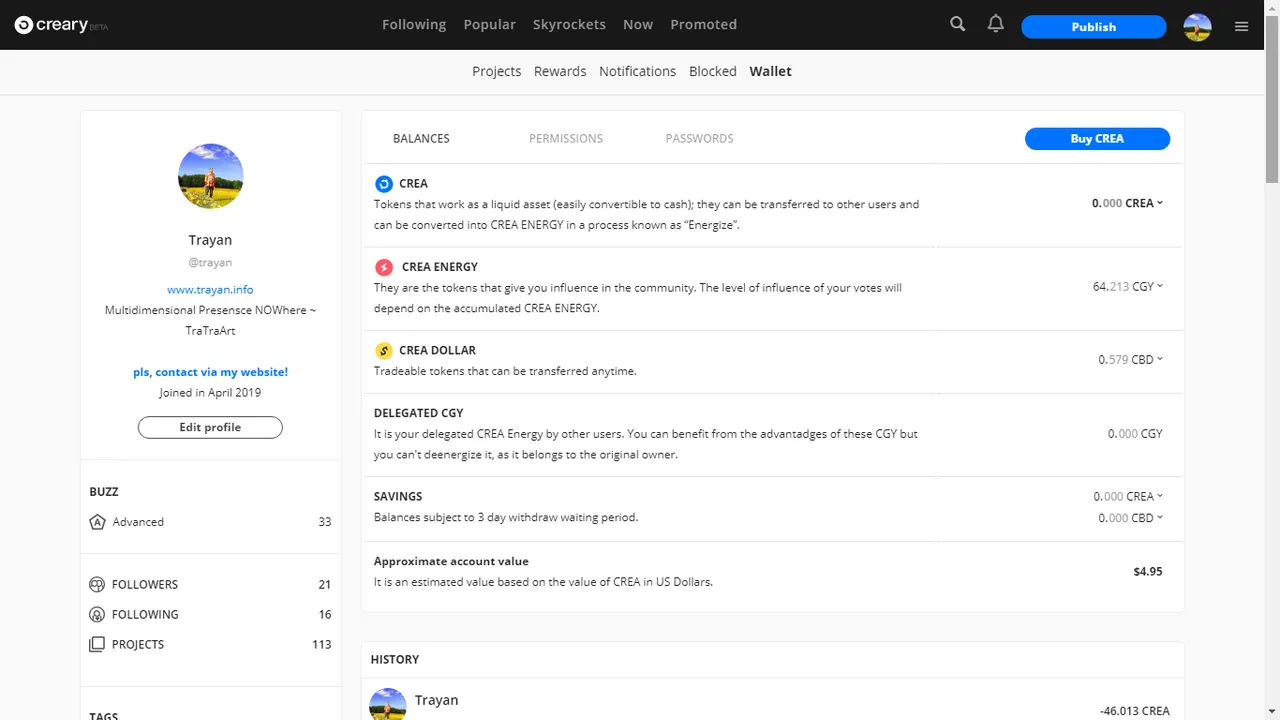Switch to the Projects profile tab
Screen dimensions: 1280x720
click(497, 71)
